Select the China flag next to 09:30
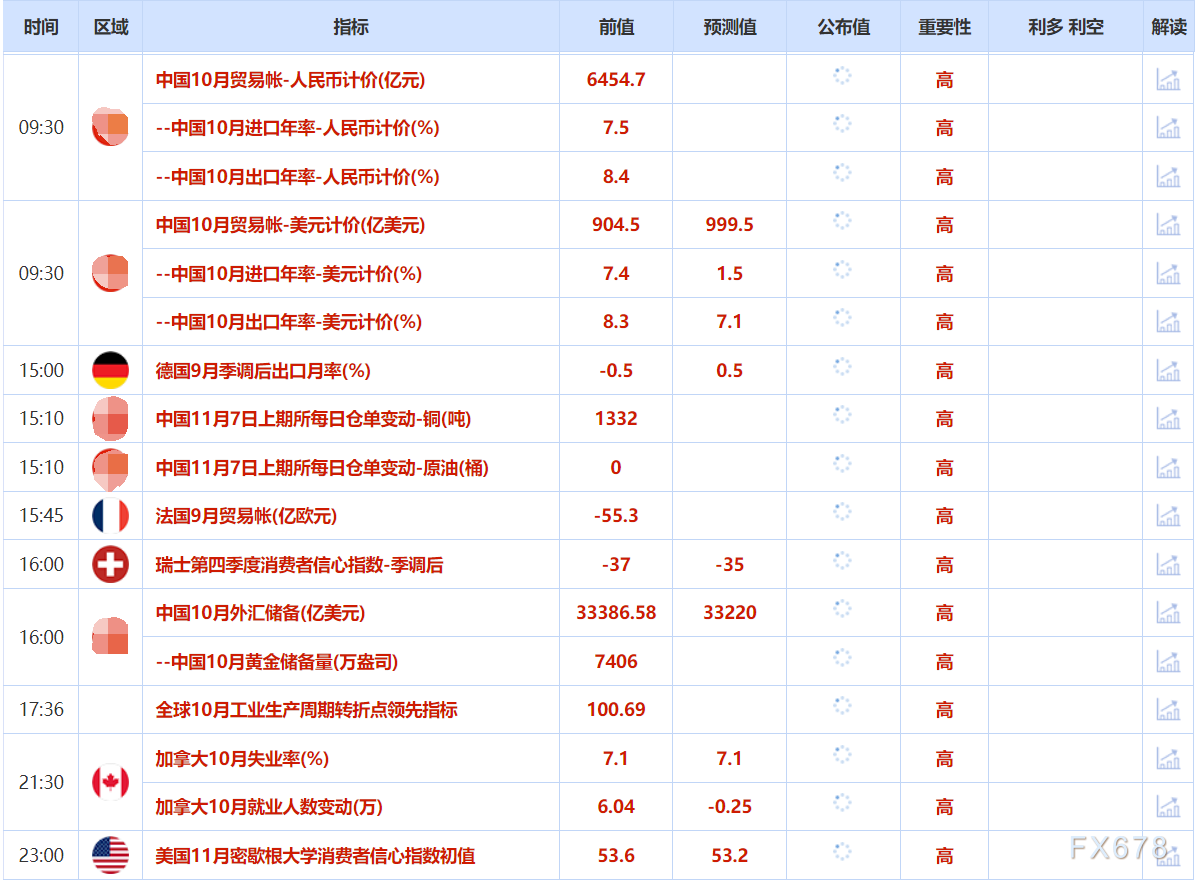Viewport: 1198px width, 883px height. tap(110, 128)
